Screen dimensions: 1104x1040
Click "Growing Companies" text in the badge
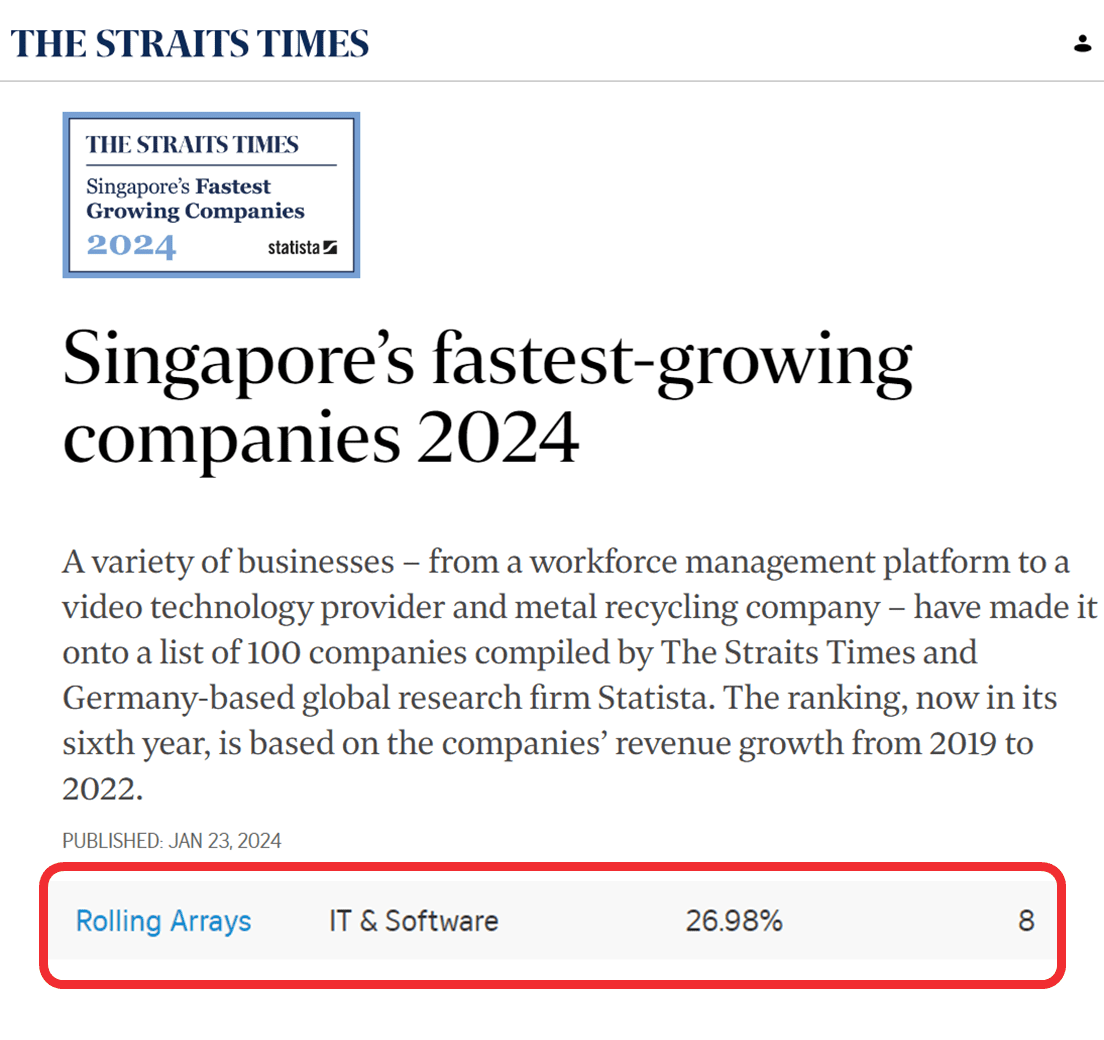[196, 211]
